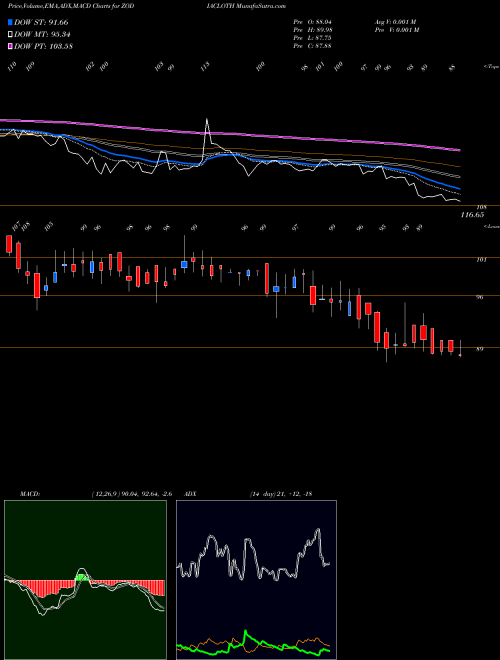Click the 116.65 price label
This screenshot has height=660, width=500.
click(x=473, y=215)
